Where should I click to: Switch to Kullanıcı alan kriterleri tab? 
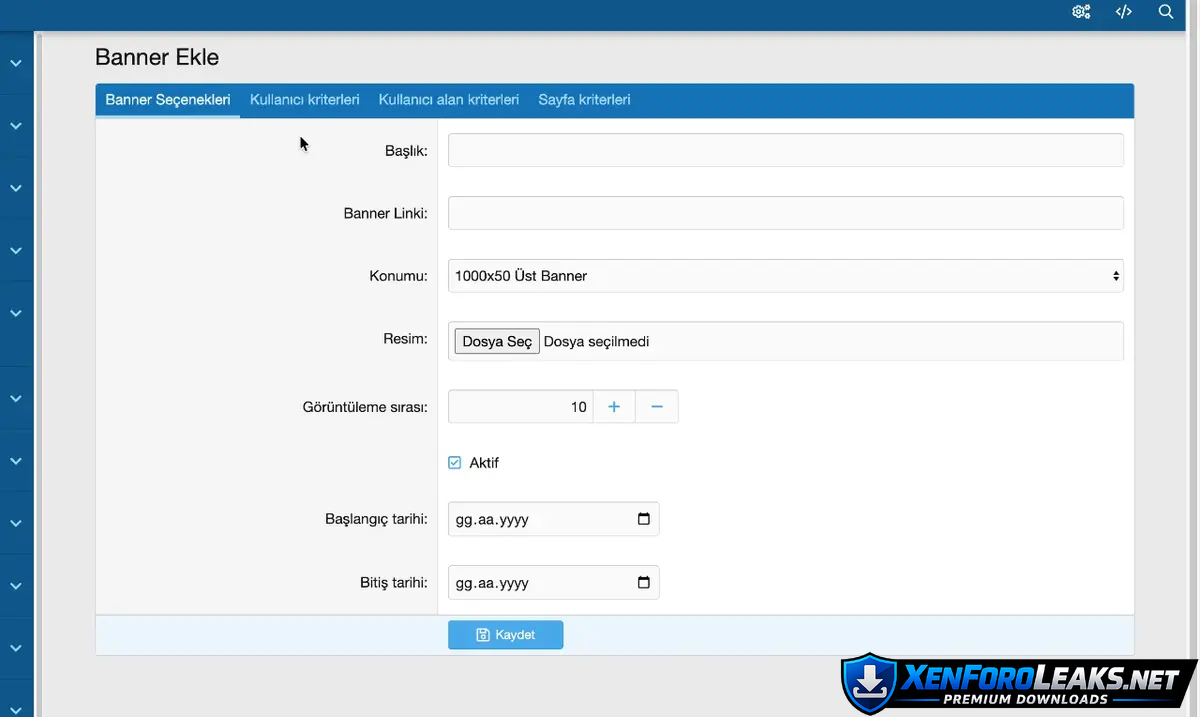448,100
